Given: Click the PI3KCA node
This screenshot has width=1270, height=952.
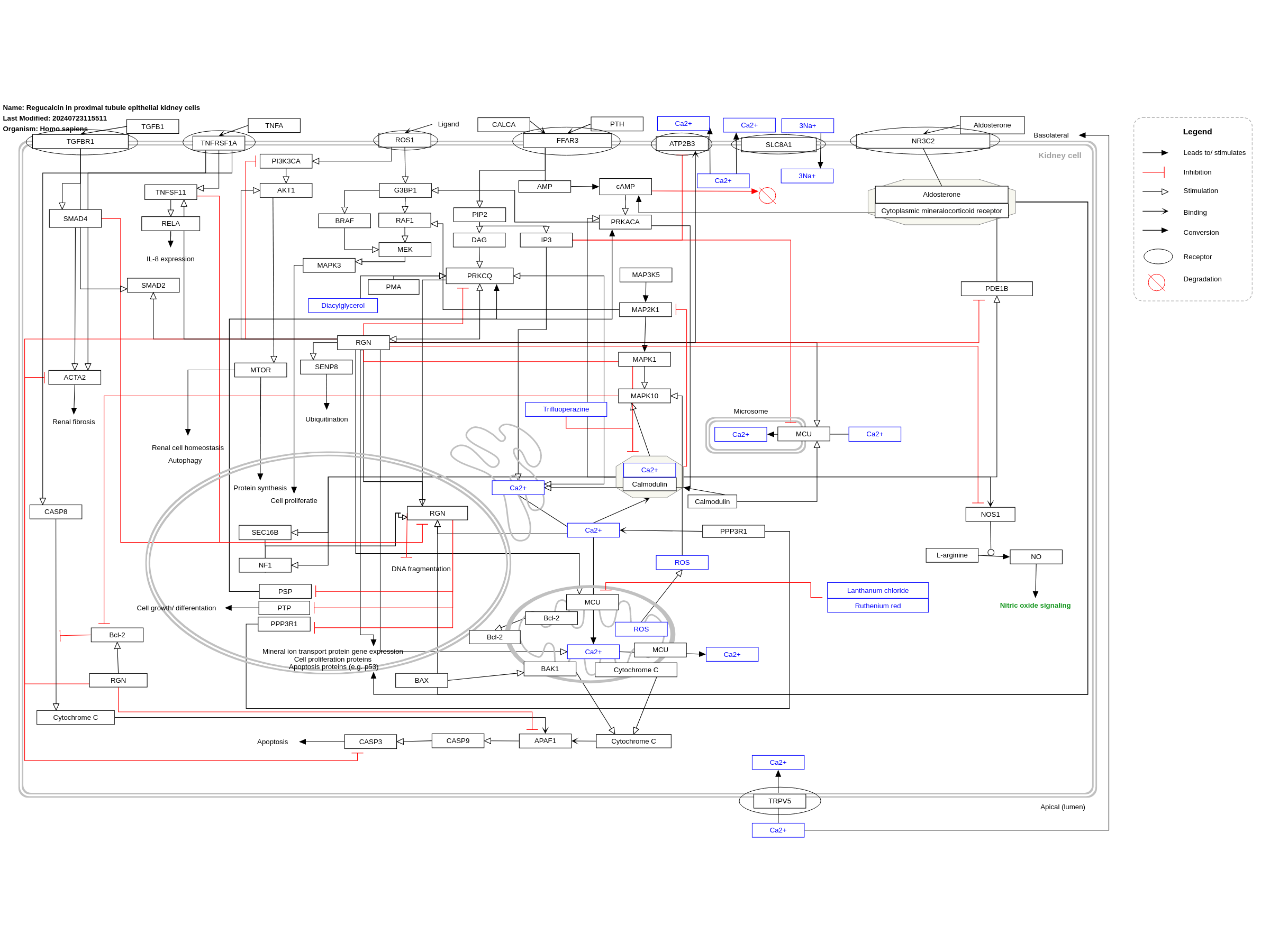Looking at the screenshot, I should (x=286, y=161).
